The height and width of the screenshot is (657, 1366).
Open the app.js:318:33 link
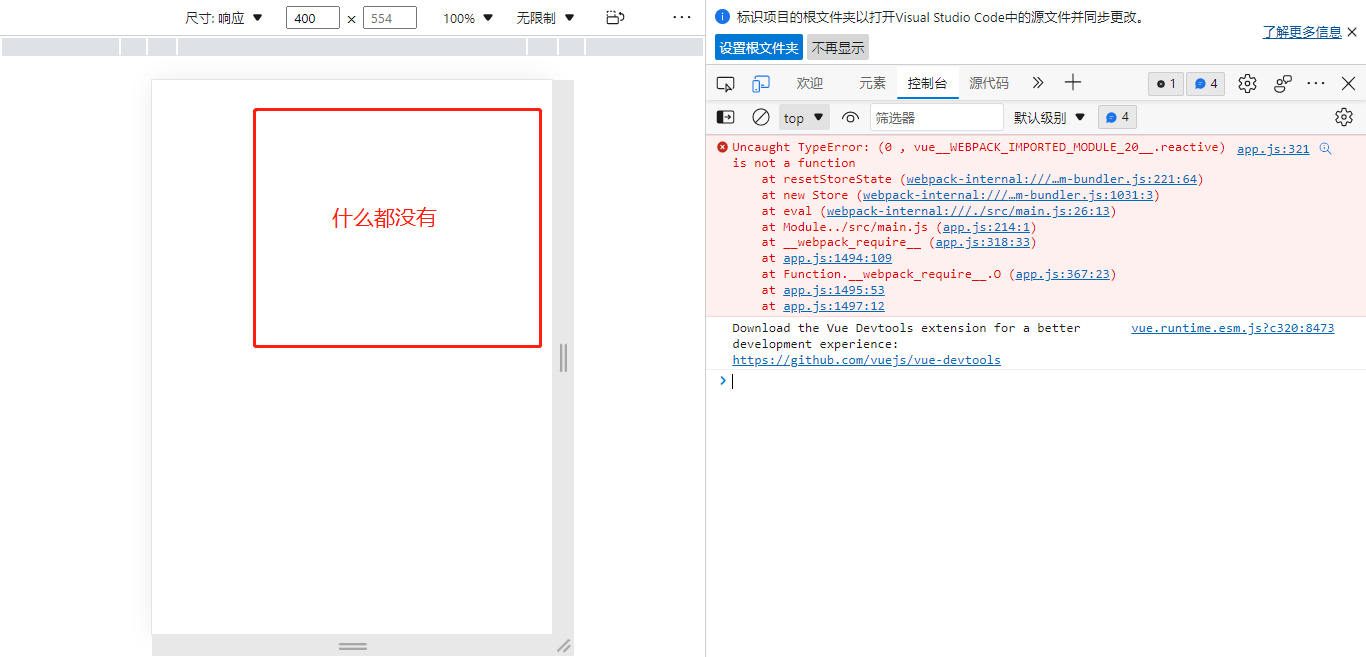(982, 242)
